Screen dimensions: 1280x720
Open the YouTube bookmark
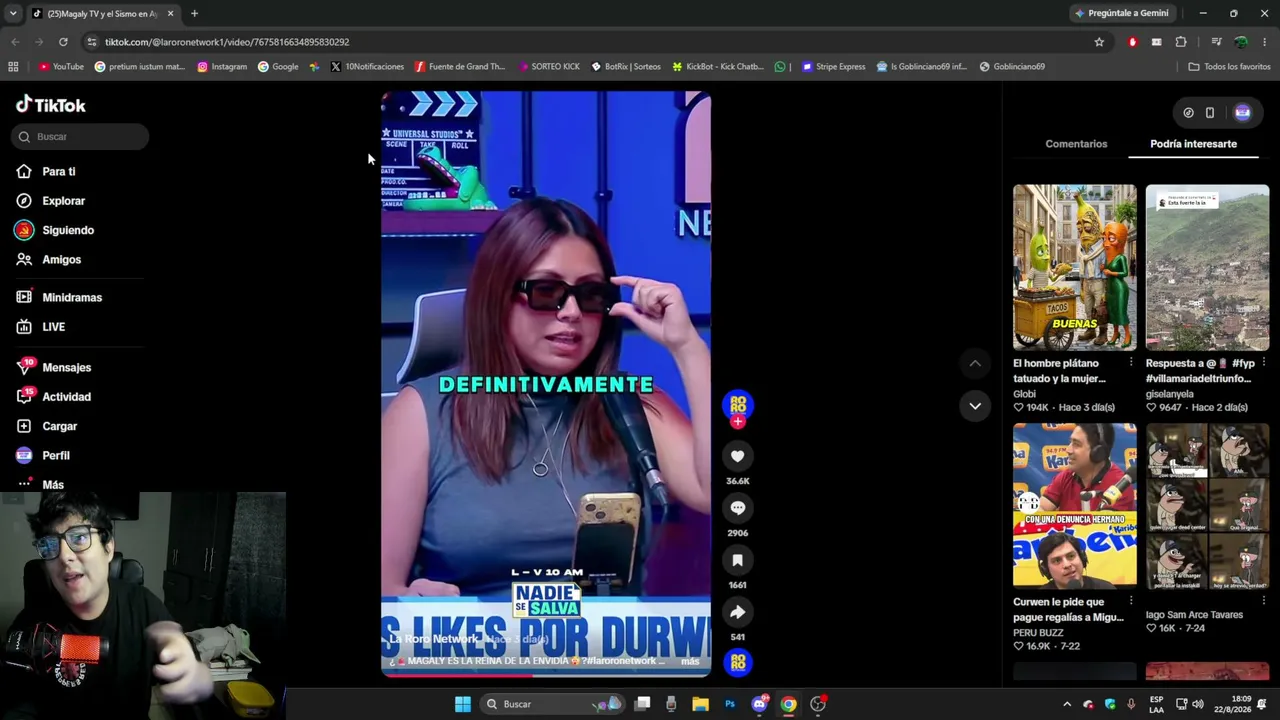(61, 67)
